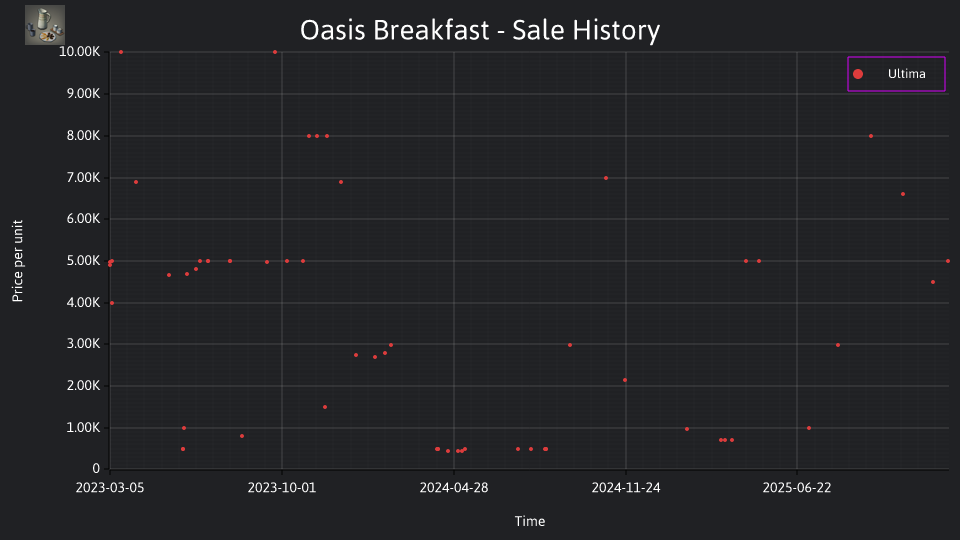Click the Oasis Breakfast item icon
Image resolution: width=960 pixels, height=540 pixels.
point(45,25)
